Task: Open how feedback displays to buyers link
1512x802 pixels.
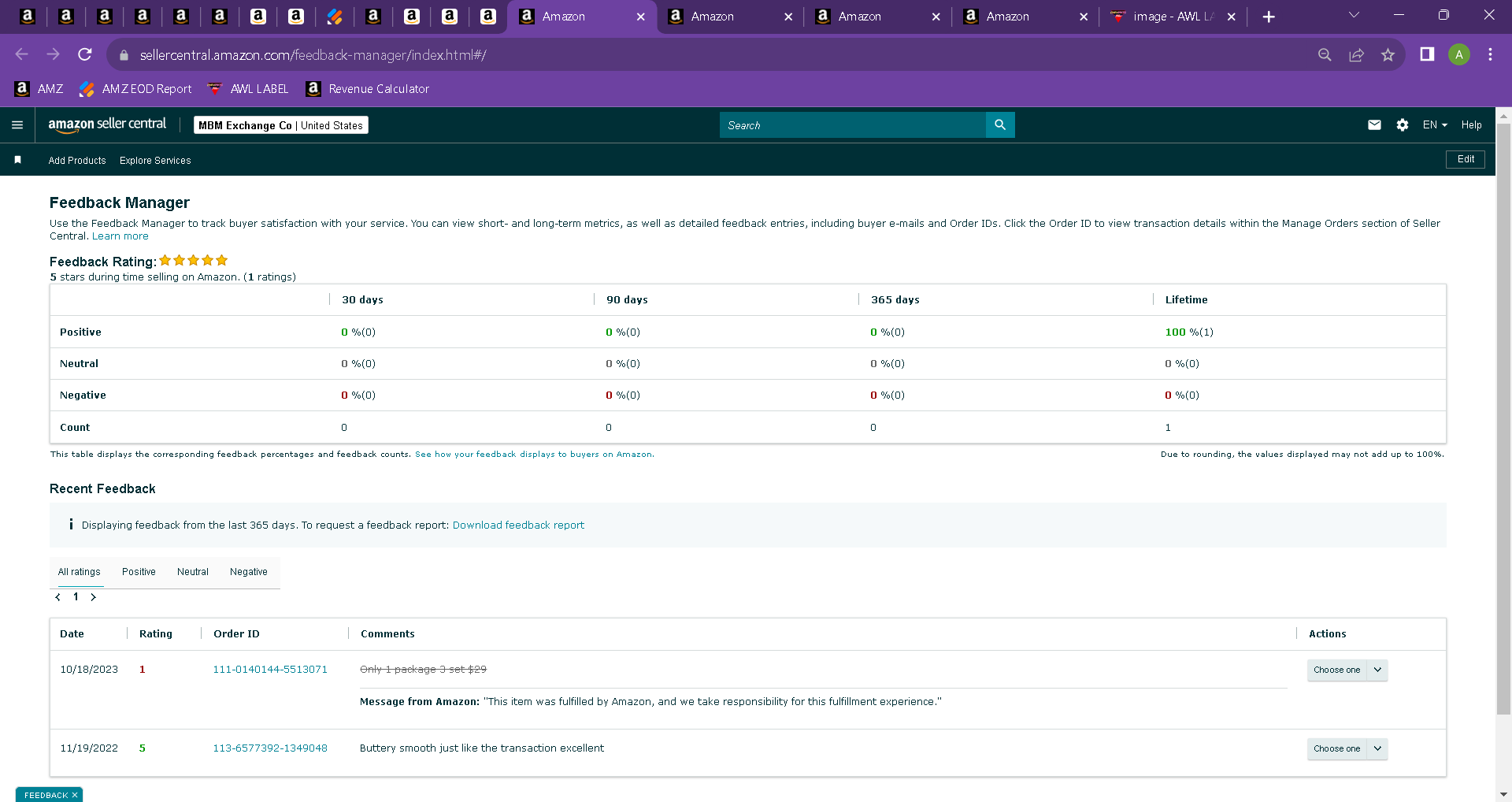Action: 534,455
